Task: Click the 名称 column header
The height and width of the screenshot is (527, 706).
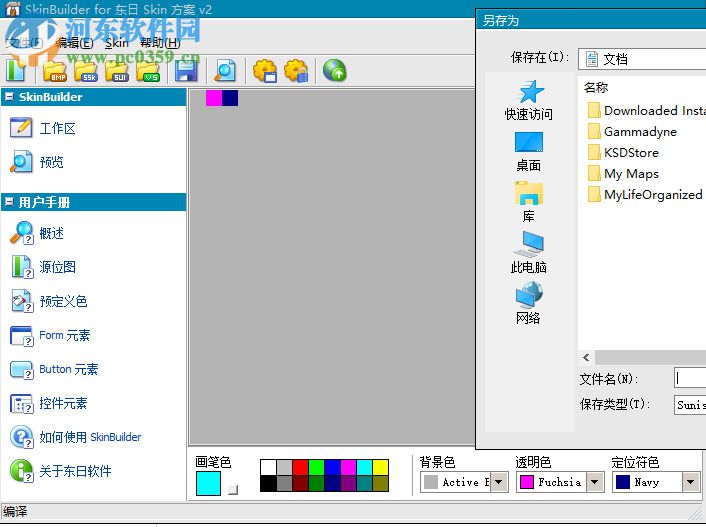Action: pyautogui.click(x=596, y=87)
